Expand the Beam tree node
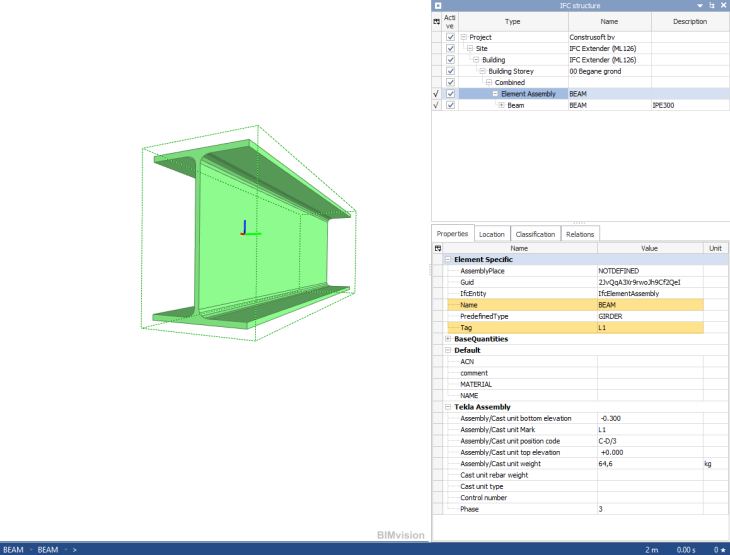 (x=501, y=105)
